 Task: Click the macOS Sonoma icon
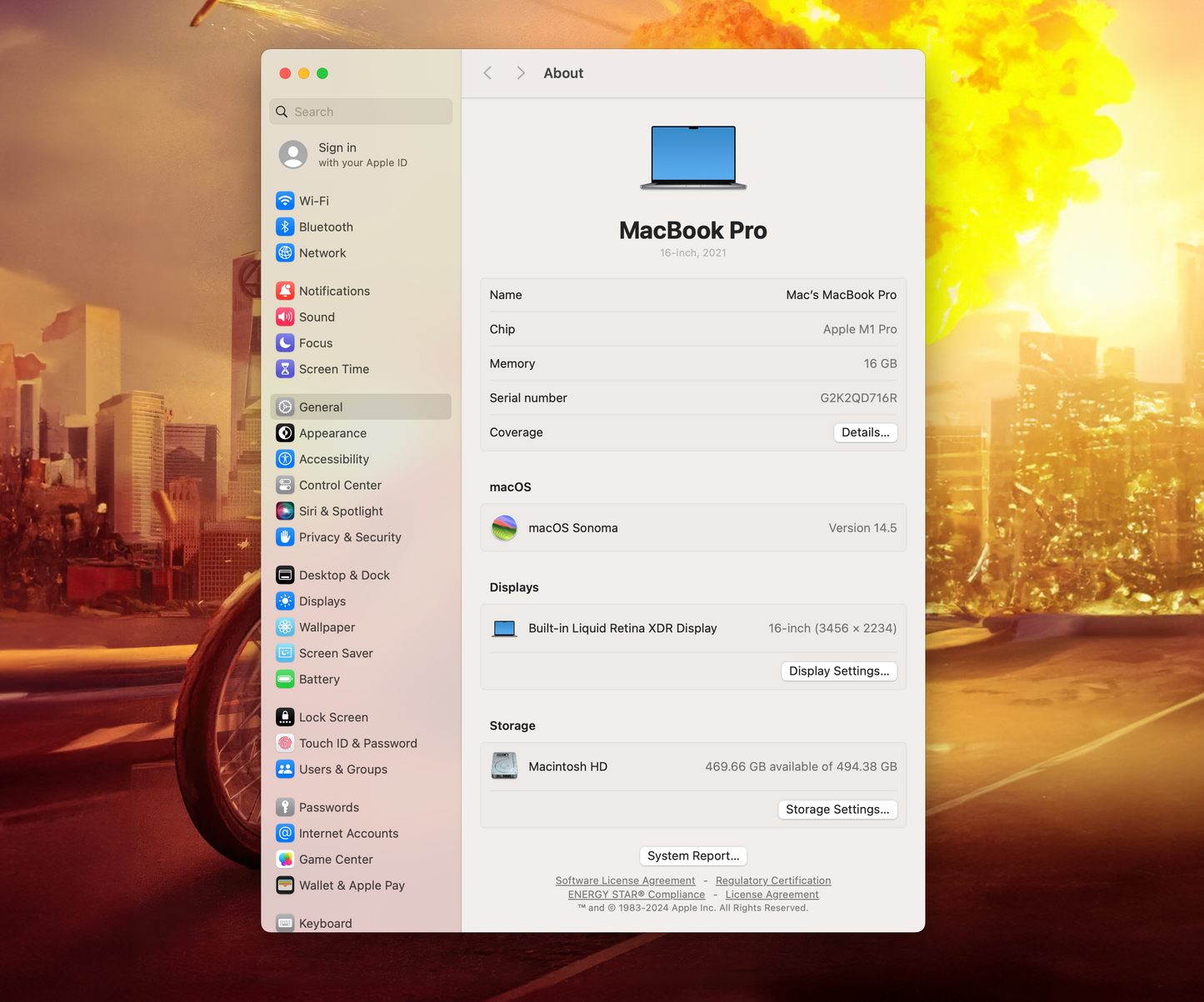pos(504,527)
